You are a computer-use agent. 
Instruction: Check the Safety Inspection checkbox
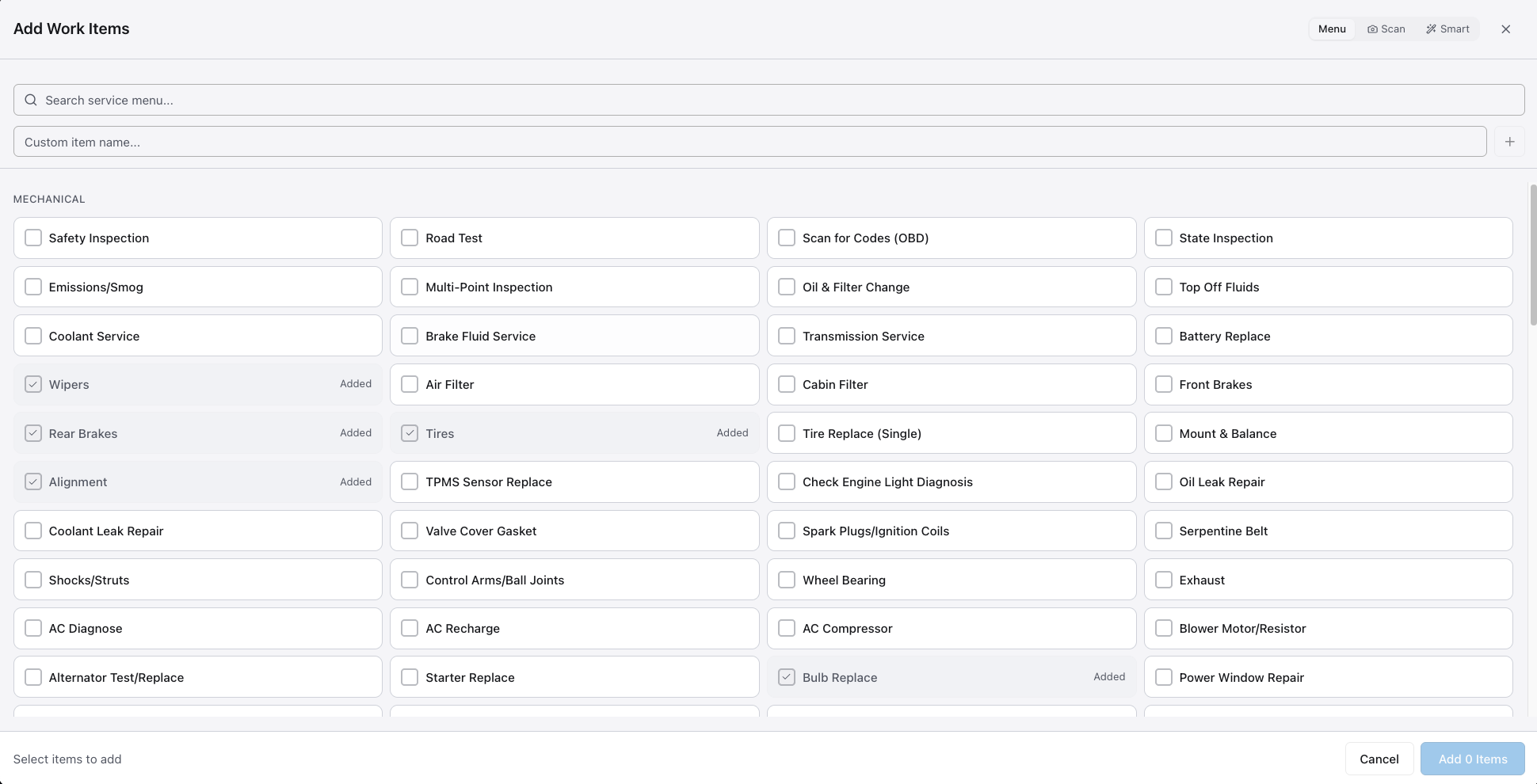click(x=33, y=238)
